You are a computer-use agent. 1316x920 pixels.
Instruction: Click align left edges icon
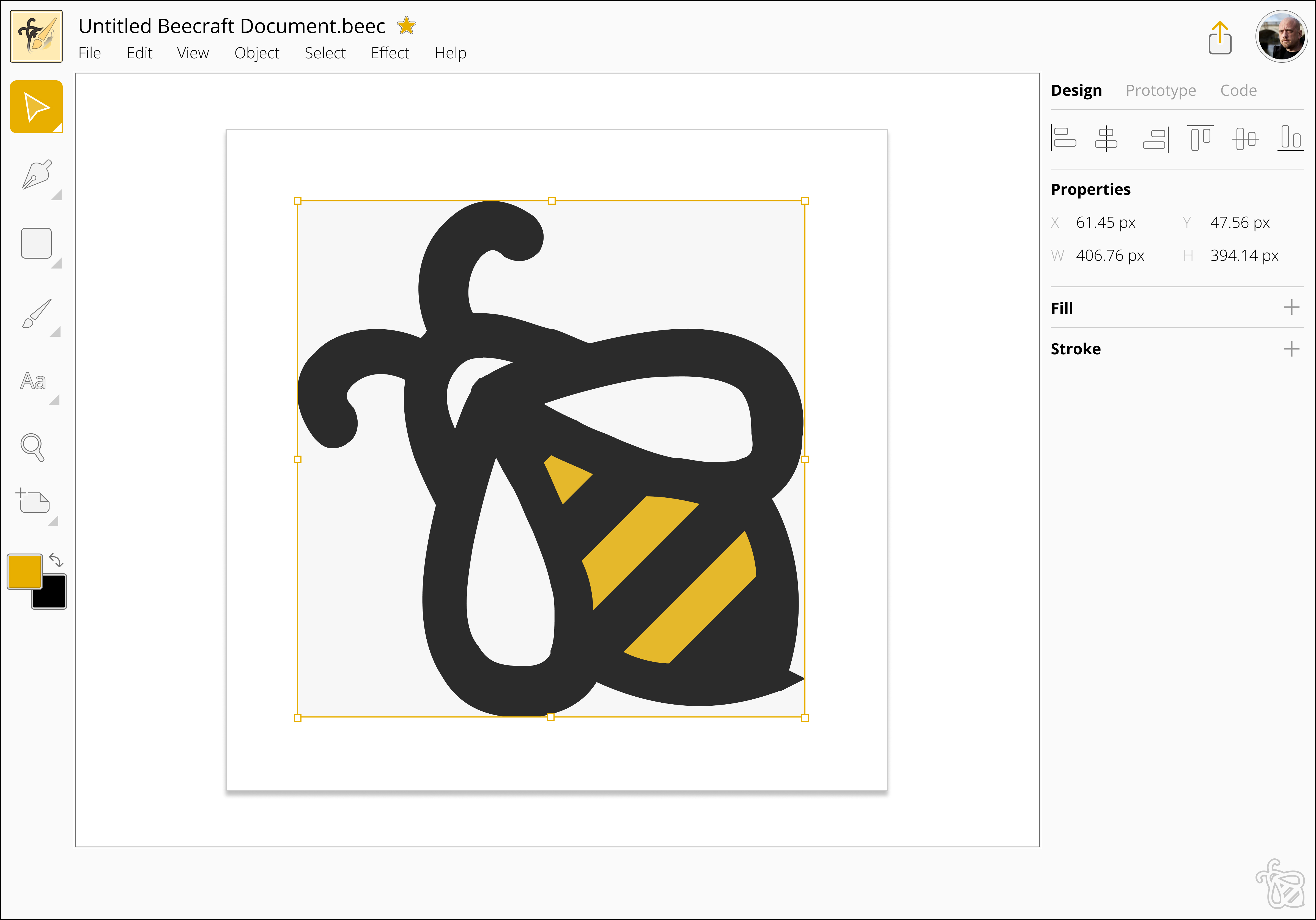tap(1064, 138)
